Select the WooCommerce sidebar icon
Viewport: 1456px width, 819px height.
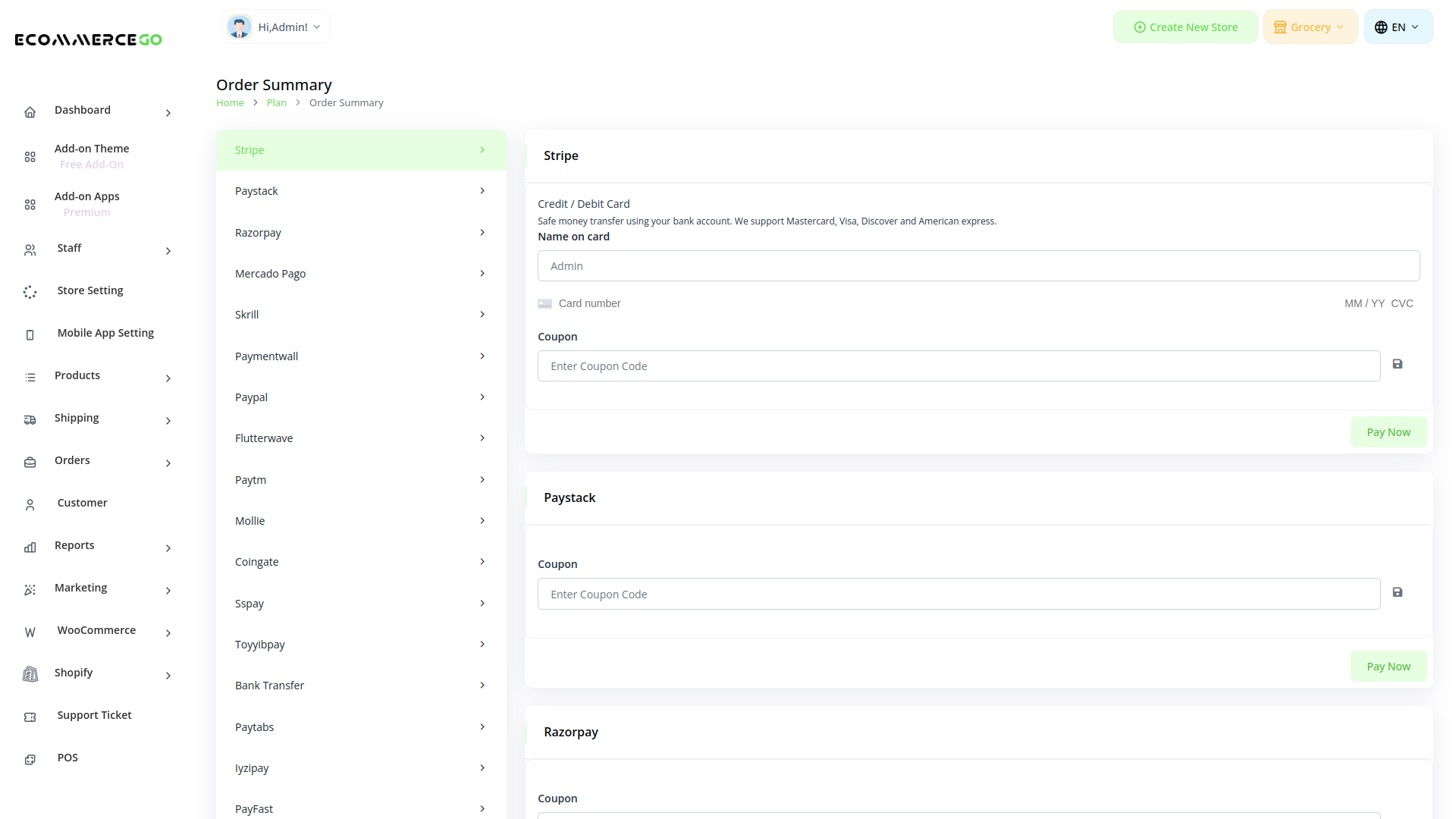pyautogui.click(x=30, y=632)
